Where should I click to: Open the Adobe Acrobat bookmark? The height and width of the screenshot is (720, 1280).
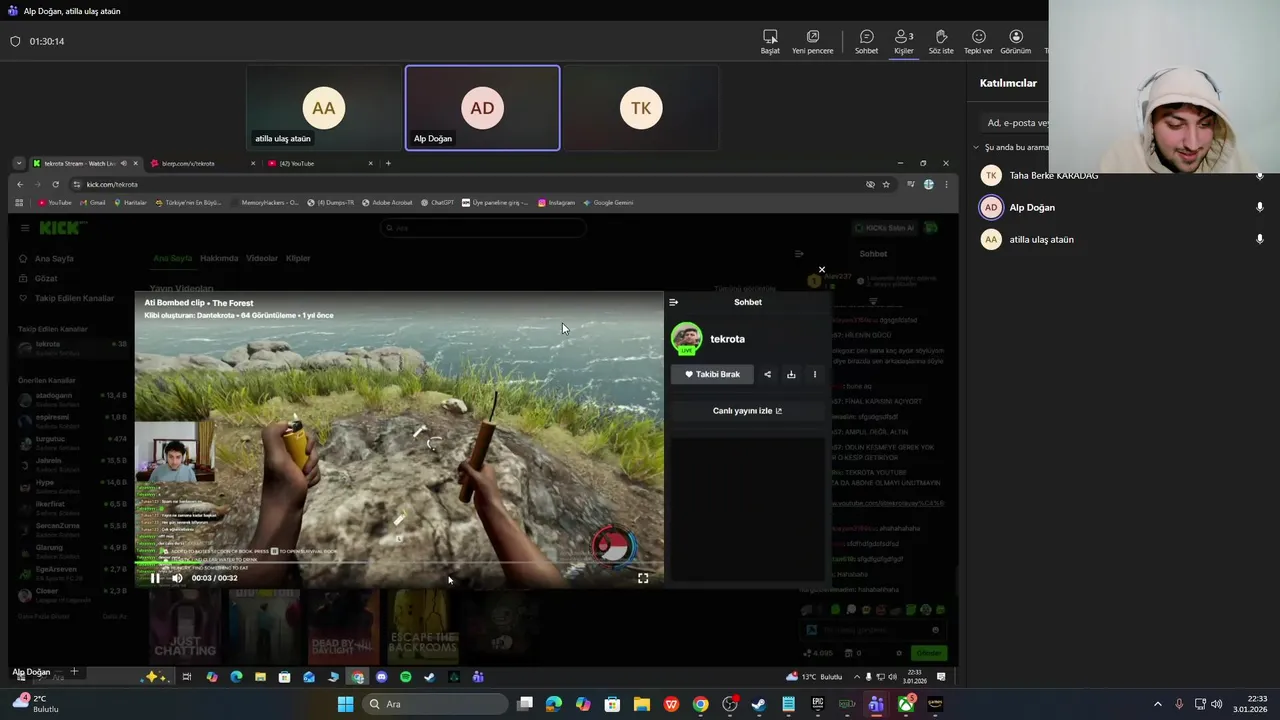(387, 202)
